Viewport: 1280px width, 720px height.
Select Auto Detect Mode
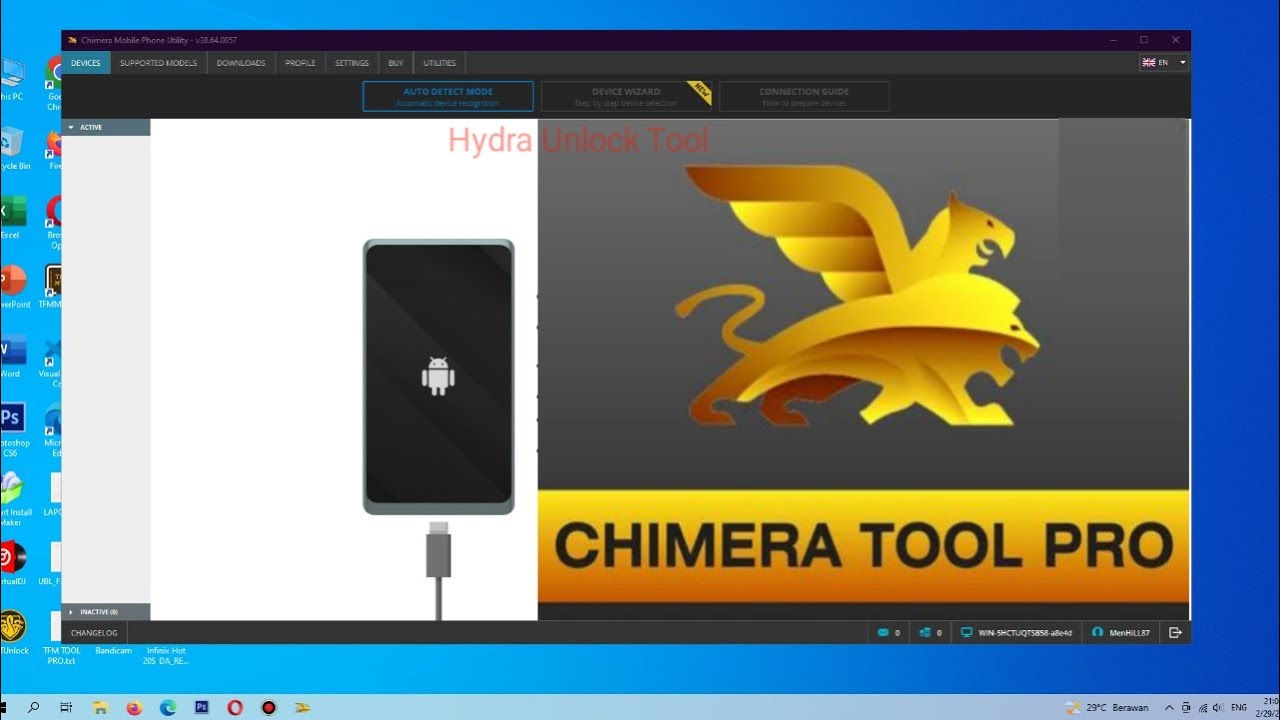(x=448, y=96)
